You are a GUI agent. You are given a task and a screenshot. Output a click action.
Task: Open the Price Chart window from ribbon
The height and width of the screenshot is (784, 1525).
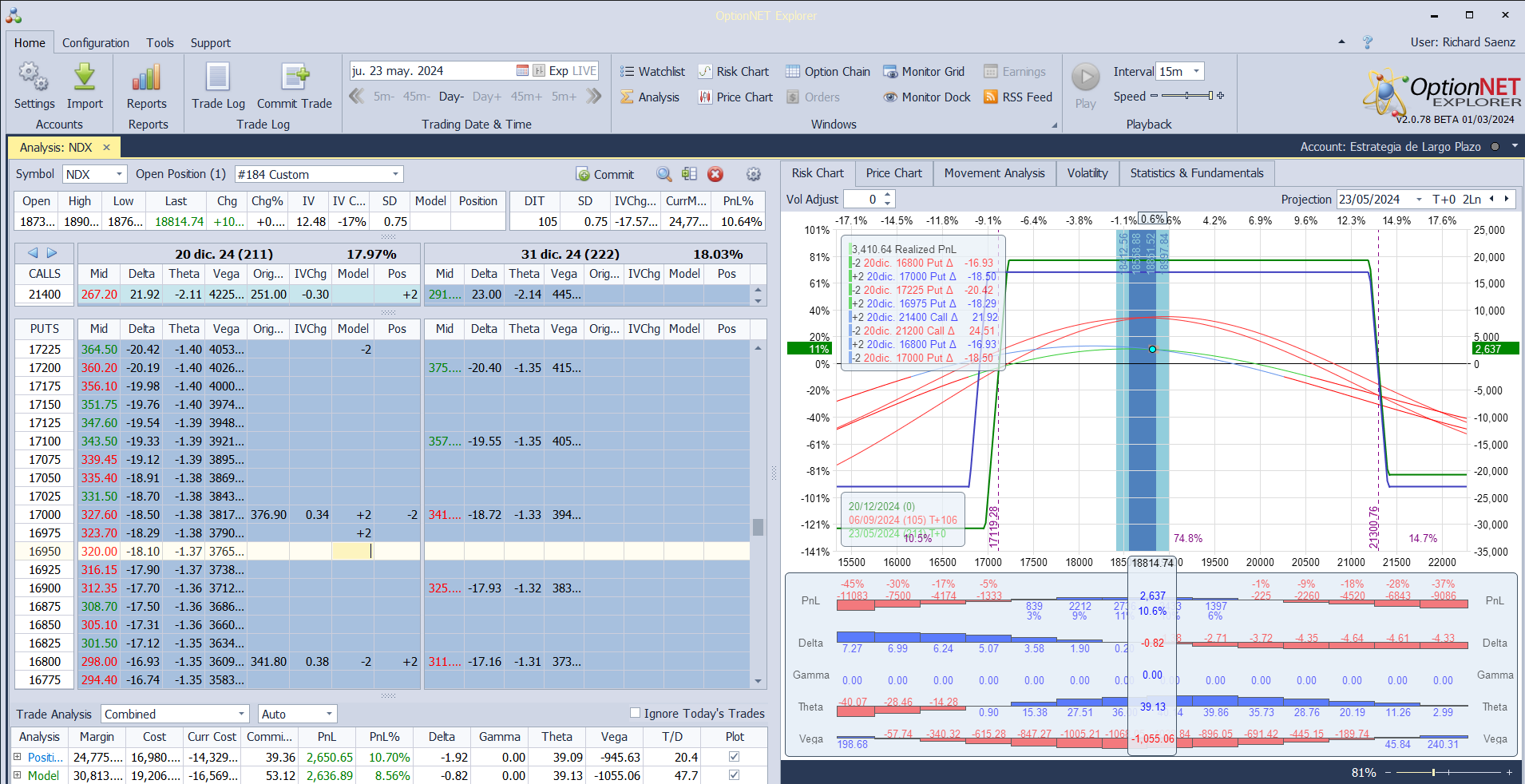coord(735,97)
